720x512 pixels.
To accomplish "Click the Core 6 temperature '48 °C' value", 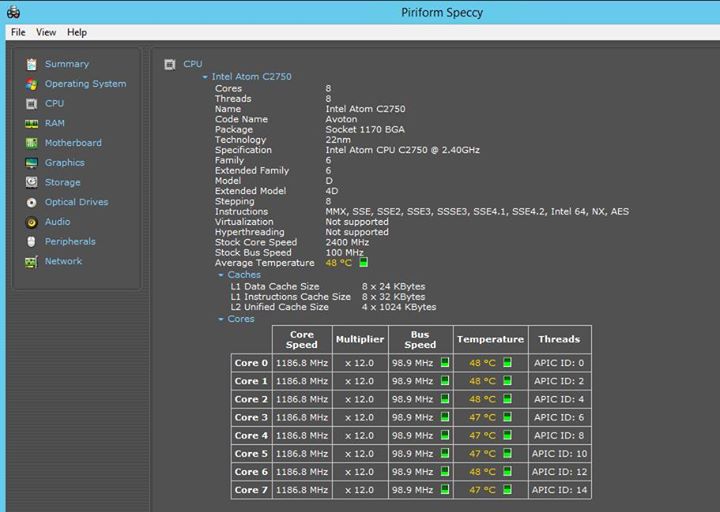I will (x=482, y=472).
